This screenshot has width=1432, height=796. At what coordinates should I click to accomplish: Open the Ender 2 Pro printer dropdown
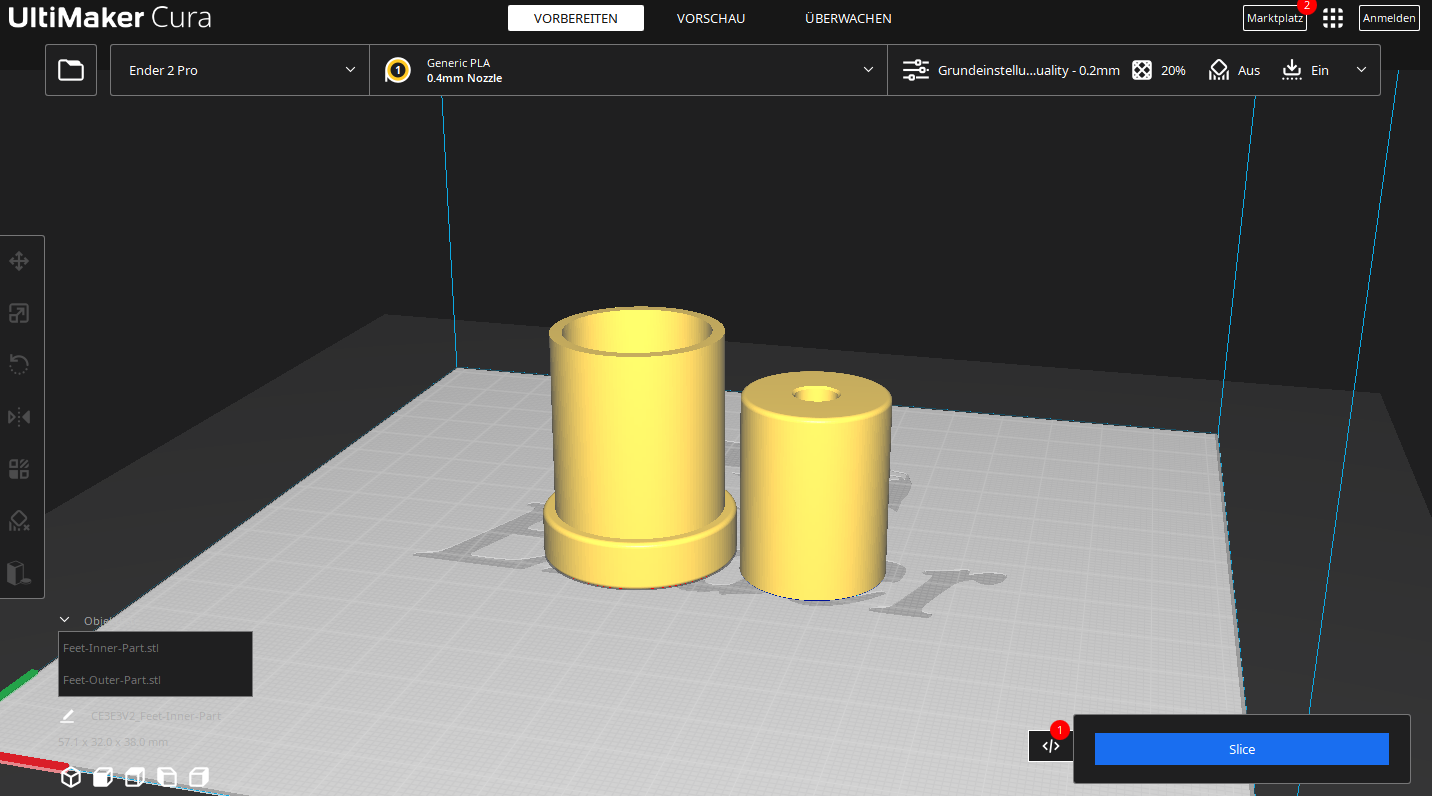pyautogui.click(x=238, y=69)
